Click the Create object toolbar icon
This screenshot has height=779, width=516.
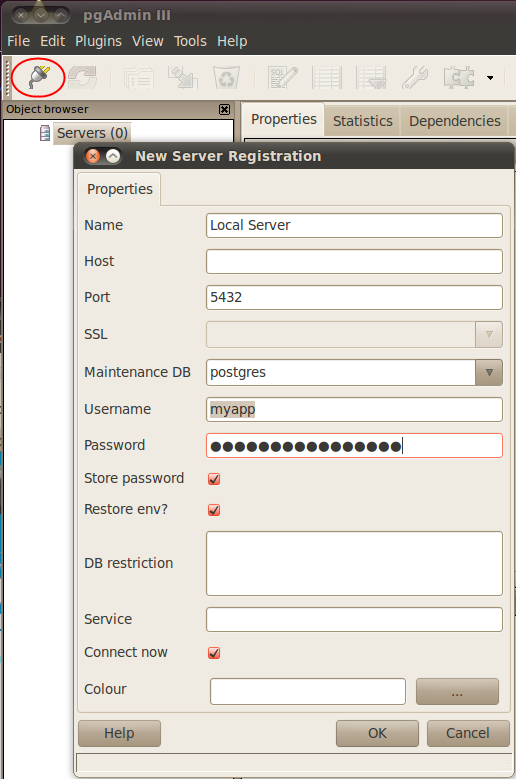point(182,78)
